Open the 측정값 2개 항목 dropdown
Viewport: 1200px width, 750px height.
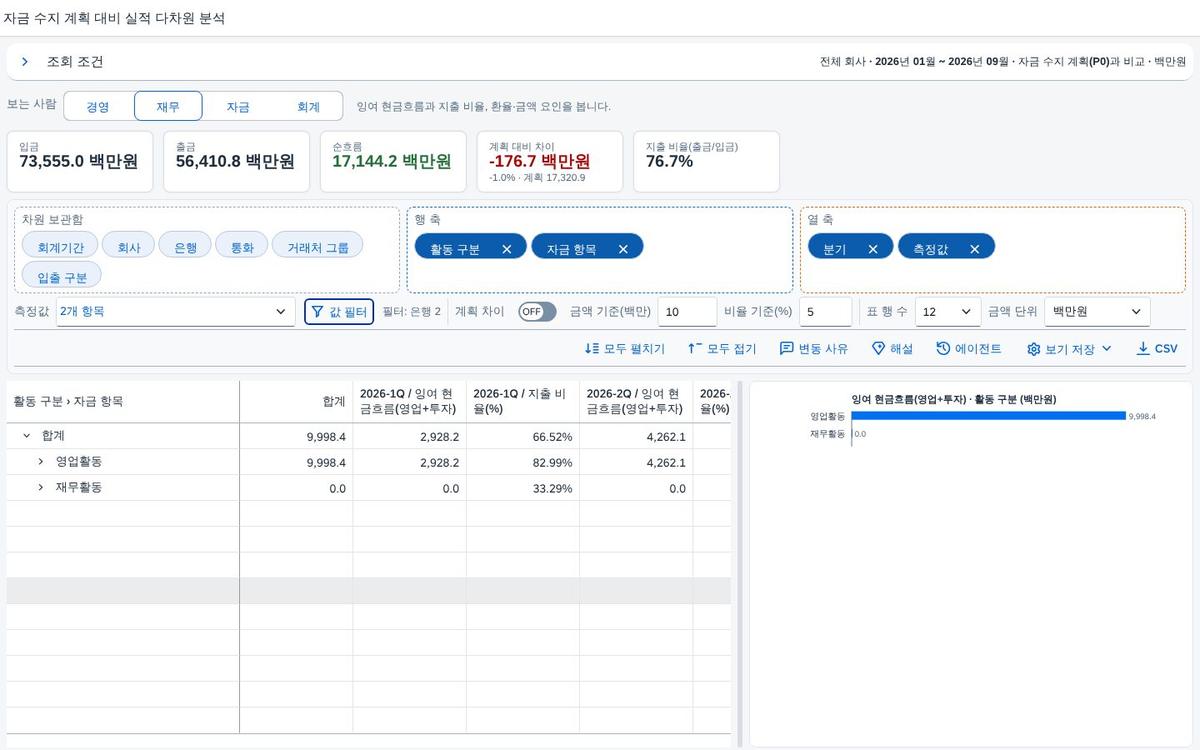175,312
